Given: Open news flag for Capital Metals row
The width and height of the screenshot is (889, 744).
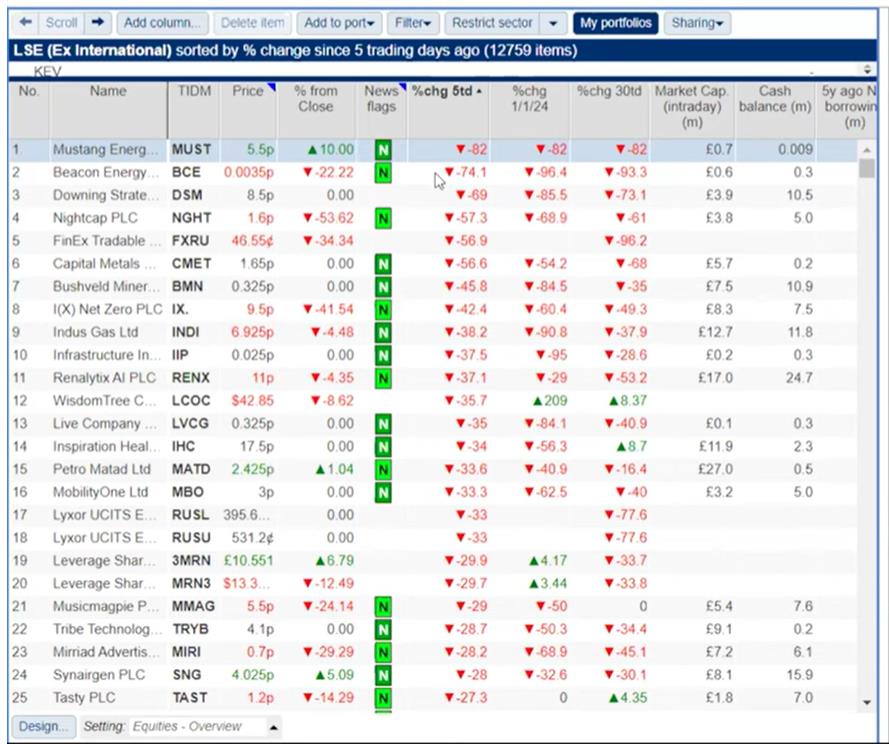Looking at the screenshot, I should pyautogui.click(x=383, y=264).
